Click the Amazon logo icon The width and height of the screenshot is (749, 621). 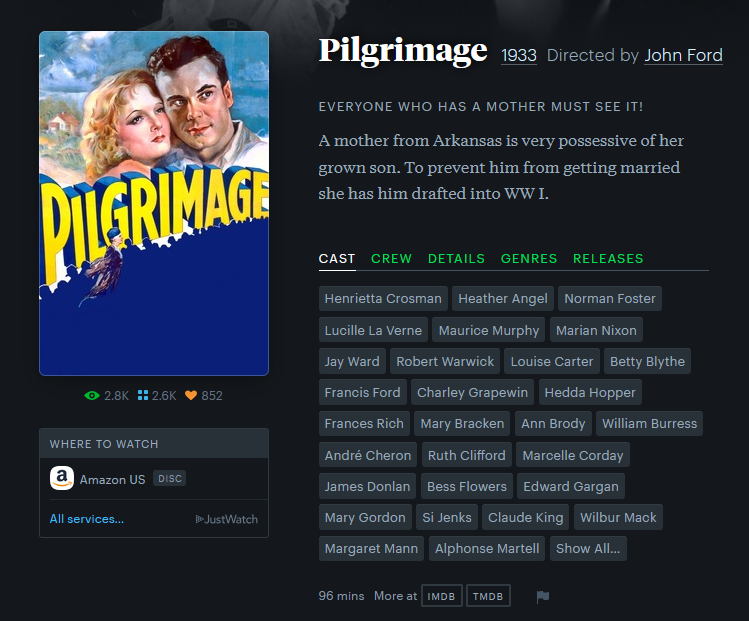click(62, 478)
